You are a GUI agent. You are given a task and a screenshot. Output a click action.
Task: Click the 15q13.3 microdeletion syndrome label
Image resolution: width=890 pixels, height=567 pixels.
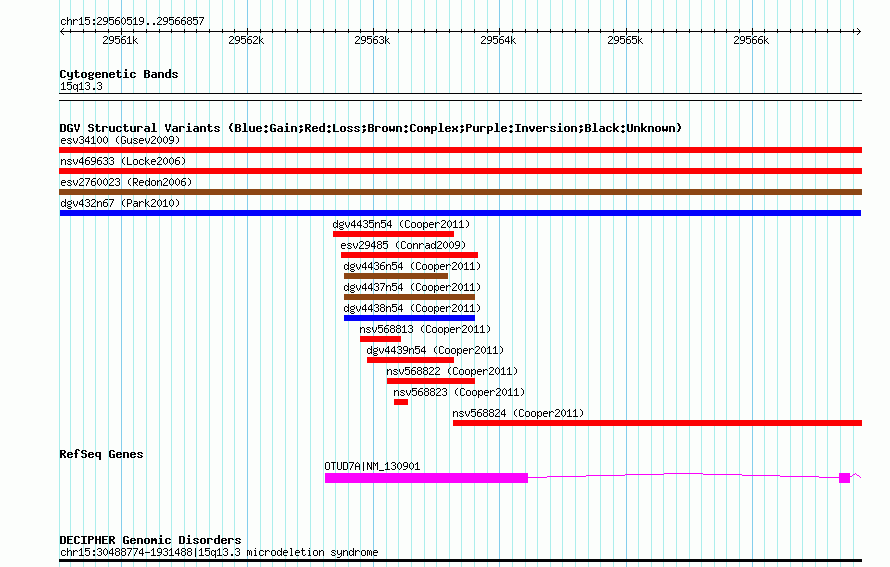point(219,552)
